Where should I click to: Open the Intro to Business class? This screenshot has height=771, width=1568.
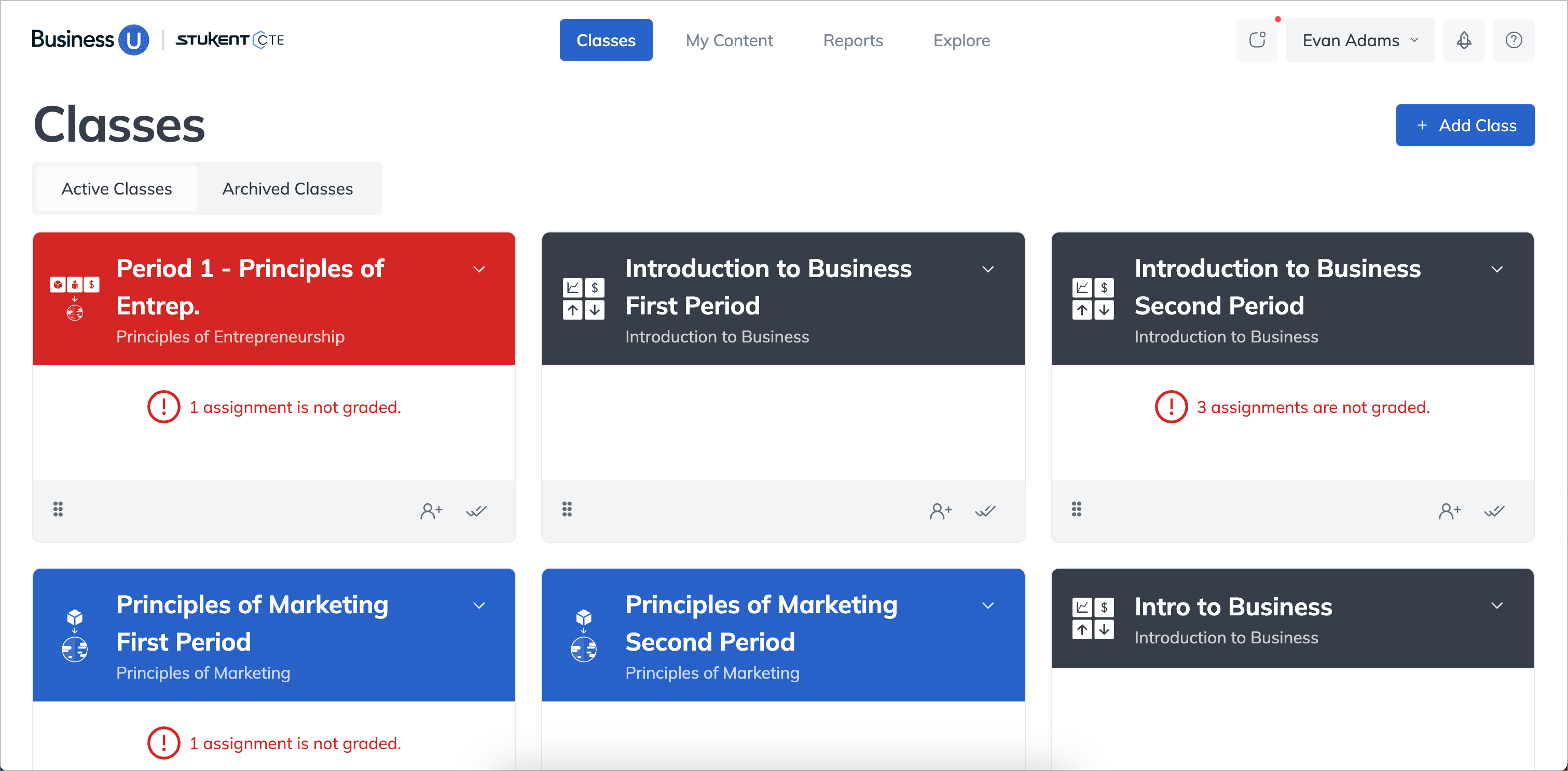coord(1233,607)
